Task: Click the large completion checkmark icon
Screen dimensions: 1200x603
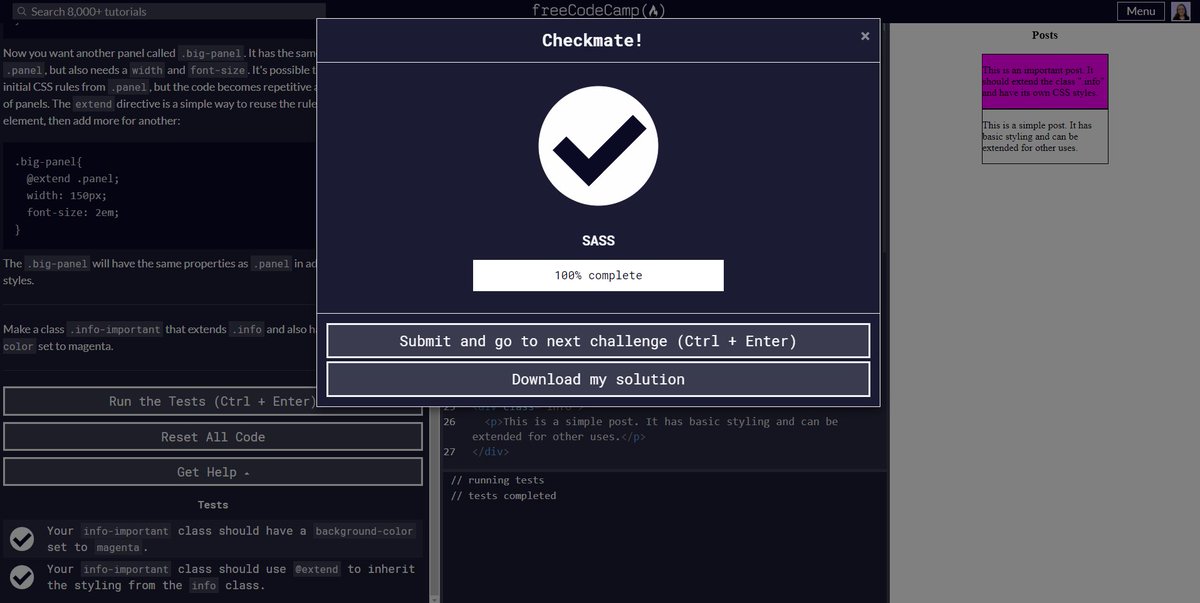Action: 598,145
